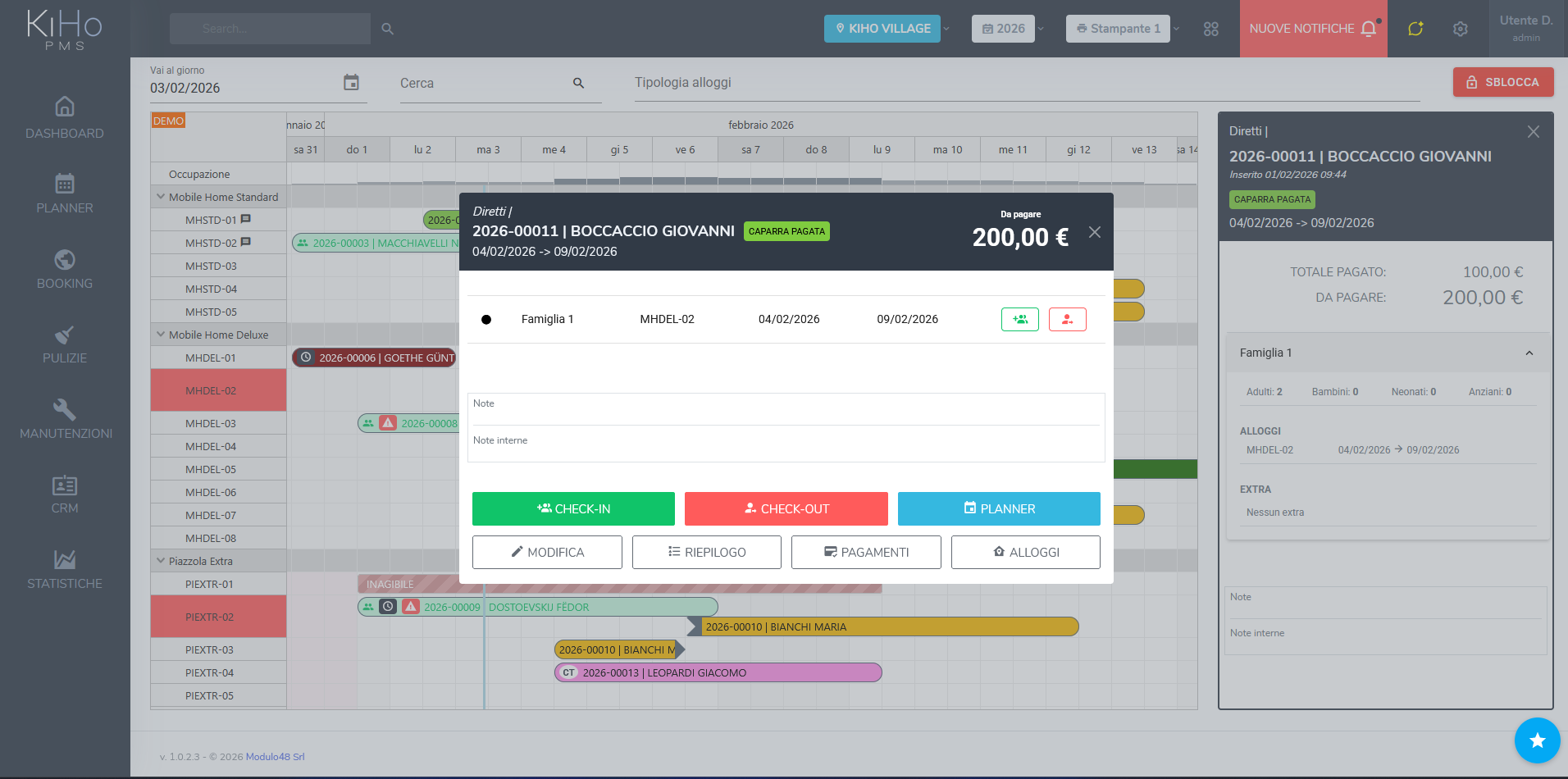1568x779 pixels.
Task: Close the right Diretti side panel
Action: (x=1534, y=131)
